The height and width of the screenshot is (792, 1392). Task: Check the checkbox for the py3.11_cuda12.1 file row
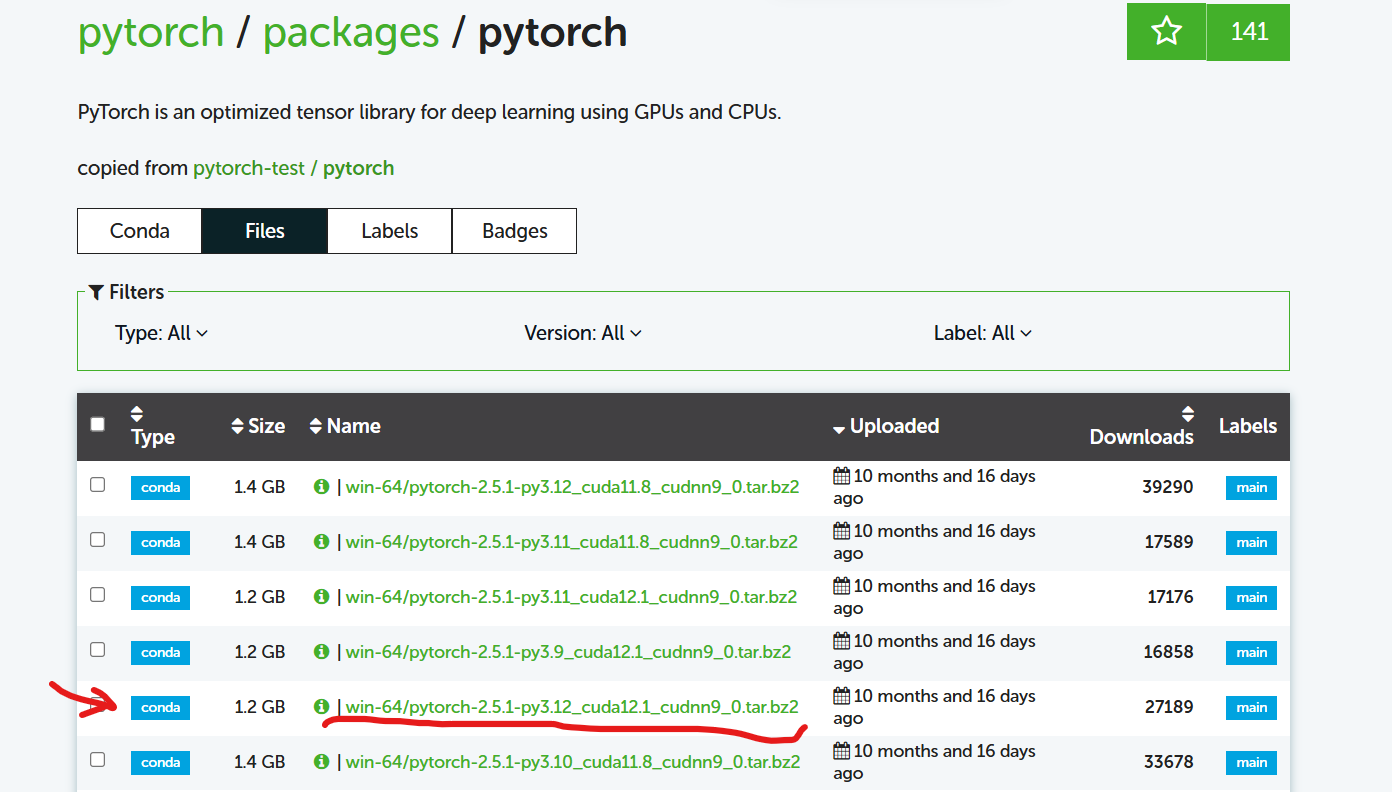coord(97,593)
